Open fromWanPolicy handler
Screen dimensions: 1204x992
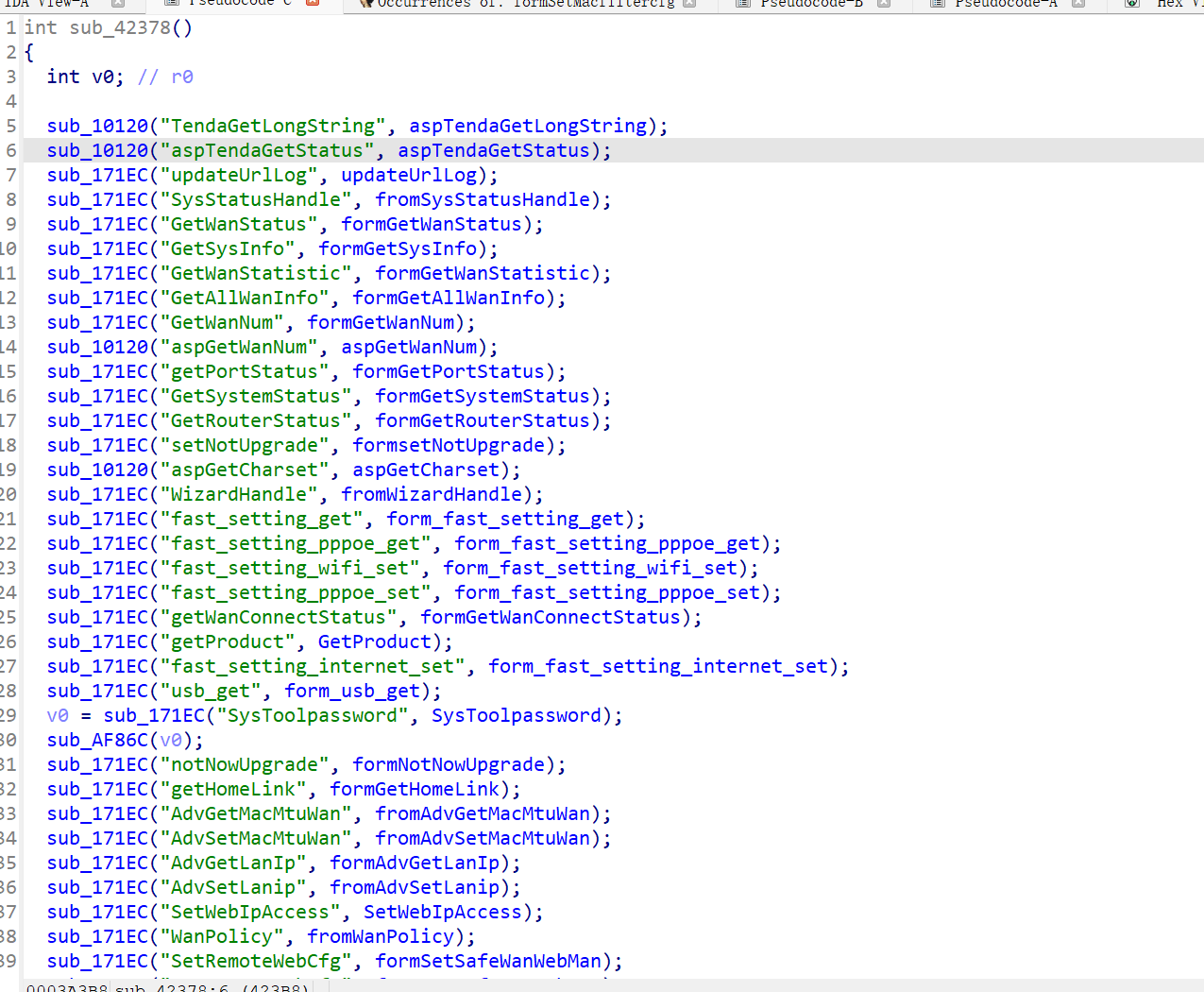click(381, 936)
